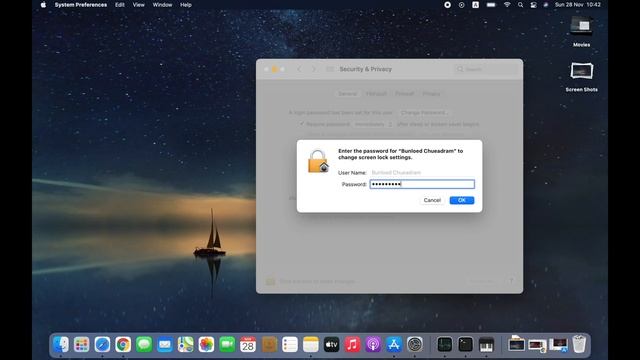The width and height of the screenshot is (640, 360).
Task: Open the Photos app in dock
Action: point(207,344)
